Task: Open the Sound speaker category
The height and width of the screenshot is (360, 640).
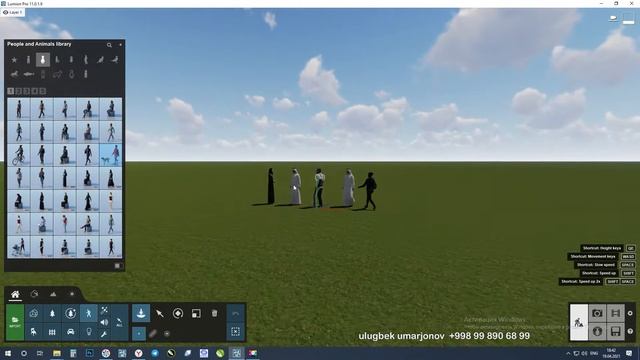Action: (104, 322)
